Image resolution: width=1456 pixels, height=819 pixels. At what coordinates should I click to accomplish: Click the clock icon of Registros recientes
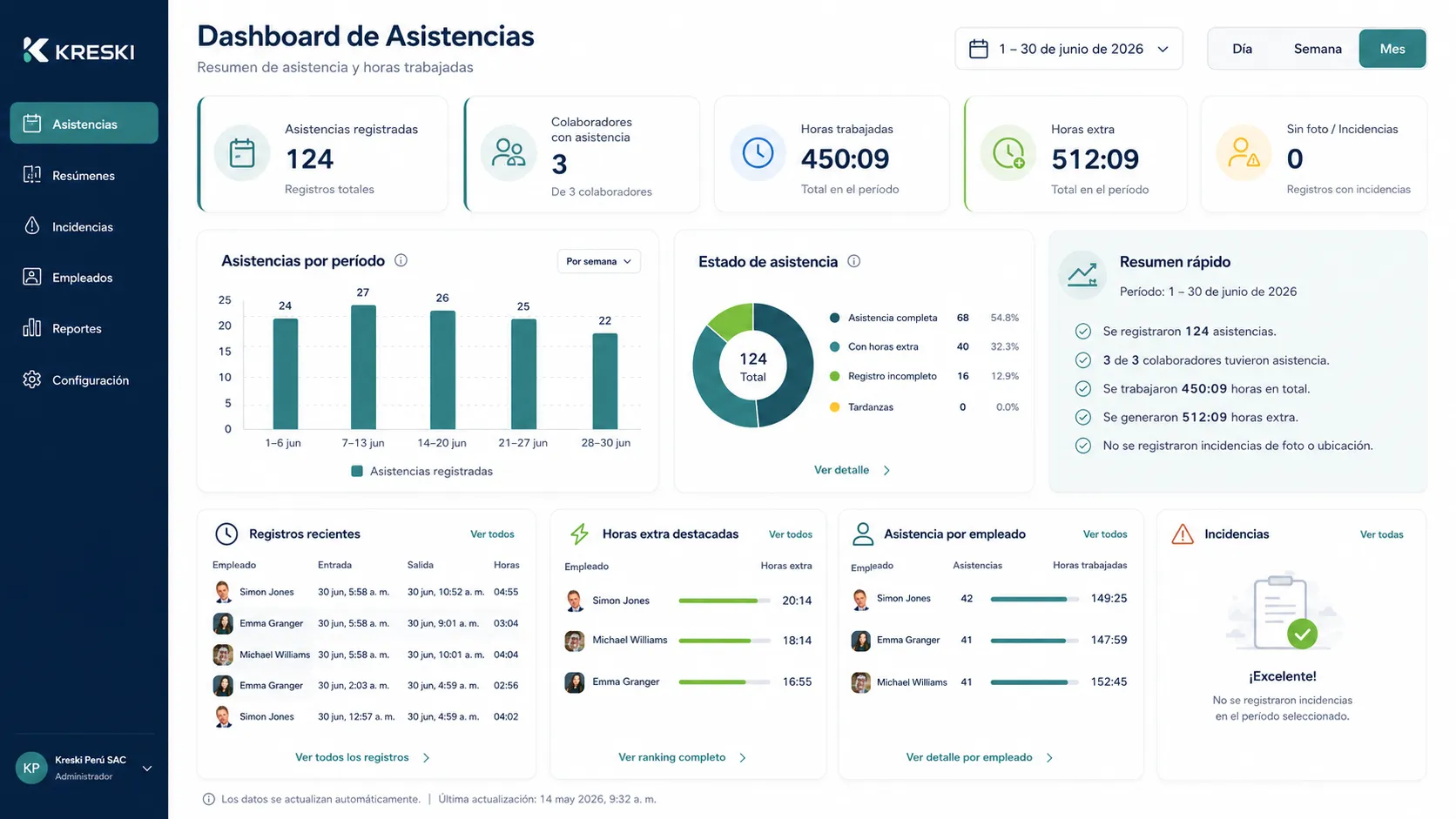(226, 534)
